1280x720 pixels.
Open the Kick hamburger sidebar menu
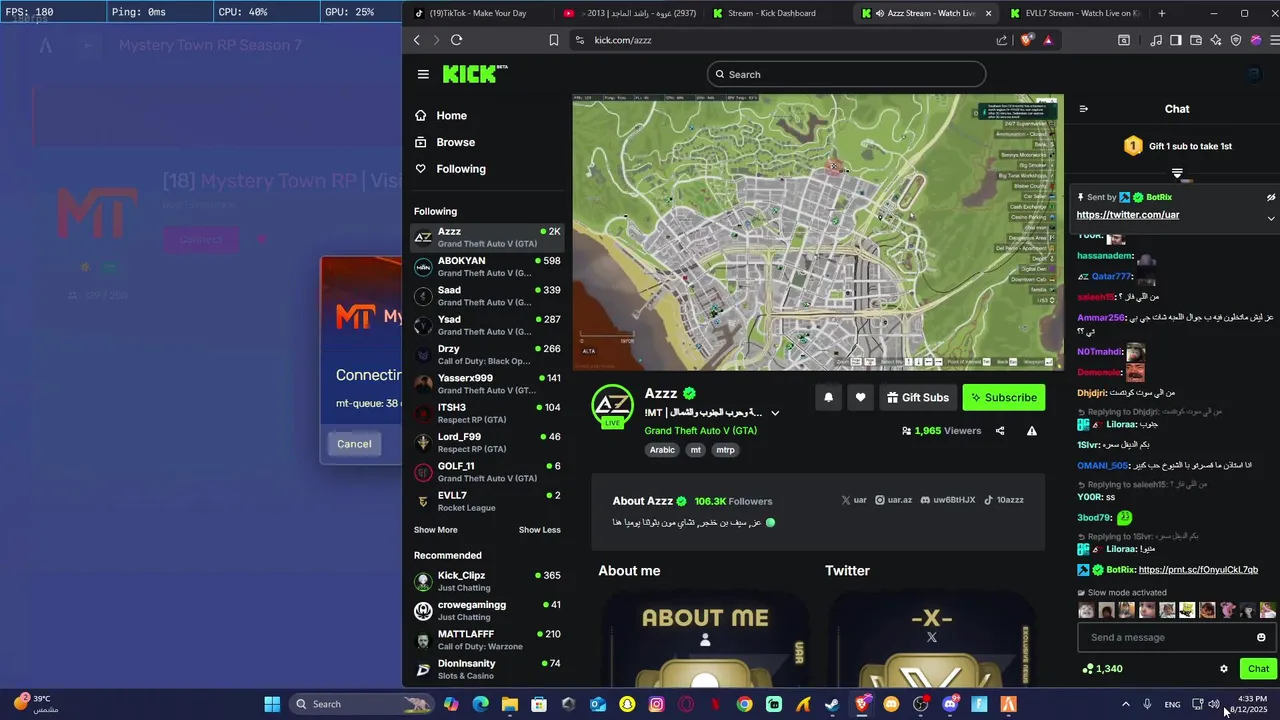(x=423, y=74)
